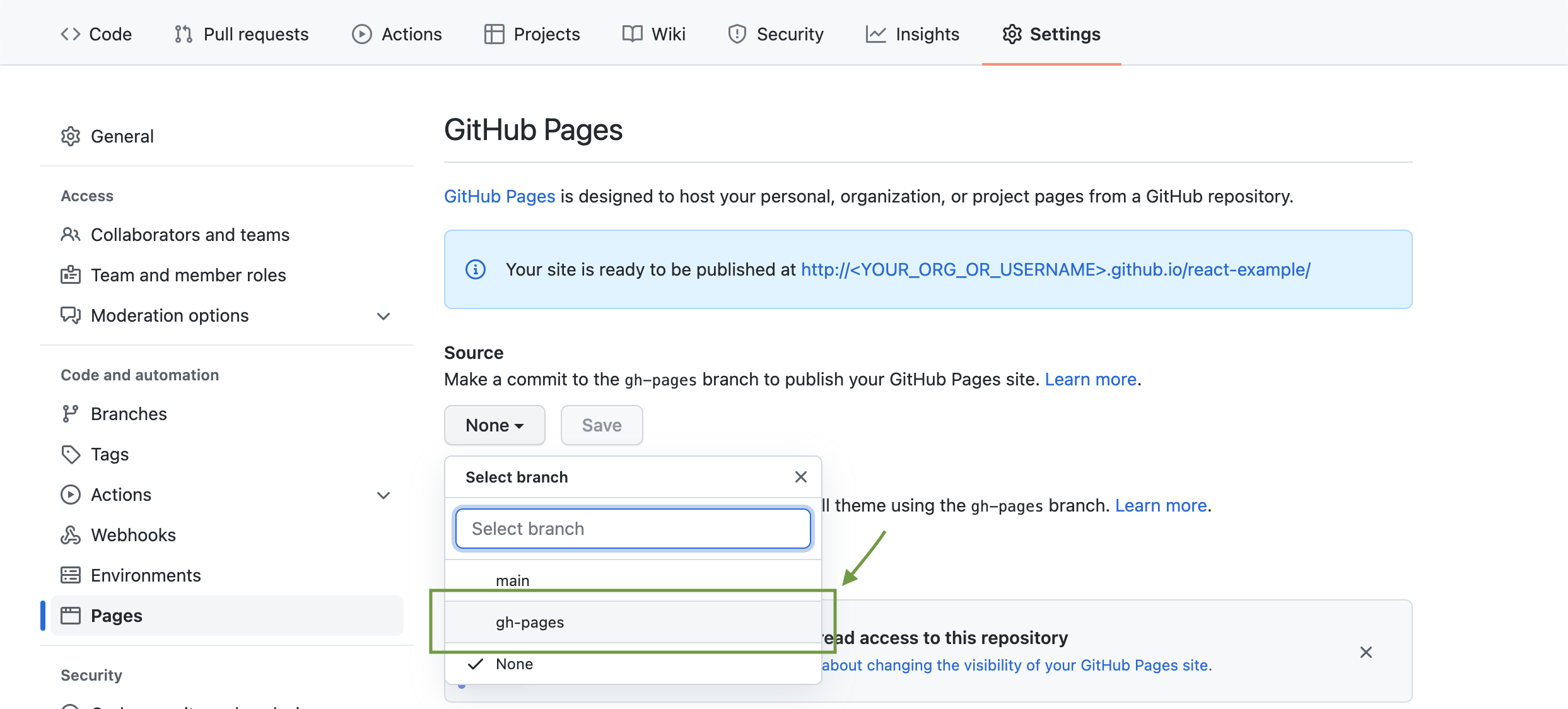Expand Moderation options chevron
Viewport: 1568px width, 709px height.
(x=383, y=316)
